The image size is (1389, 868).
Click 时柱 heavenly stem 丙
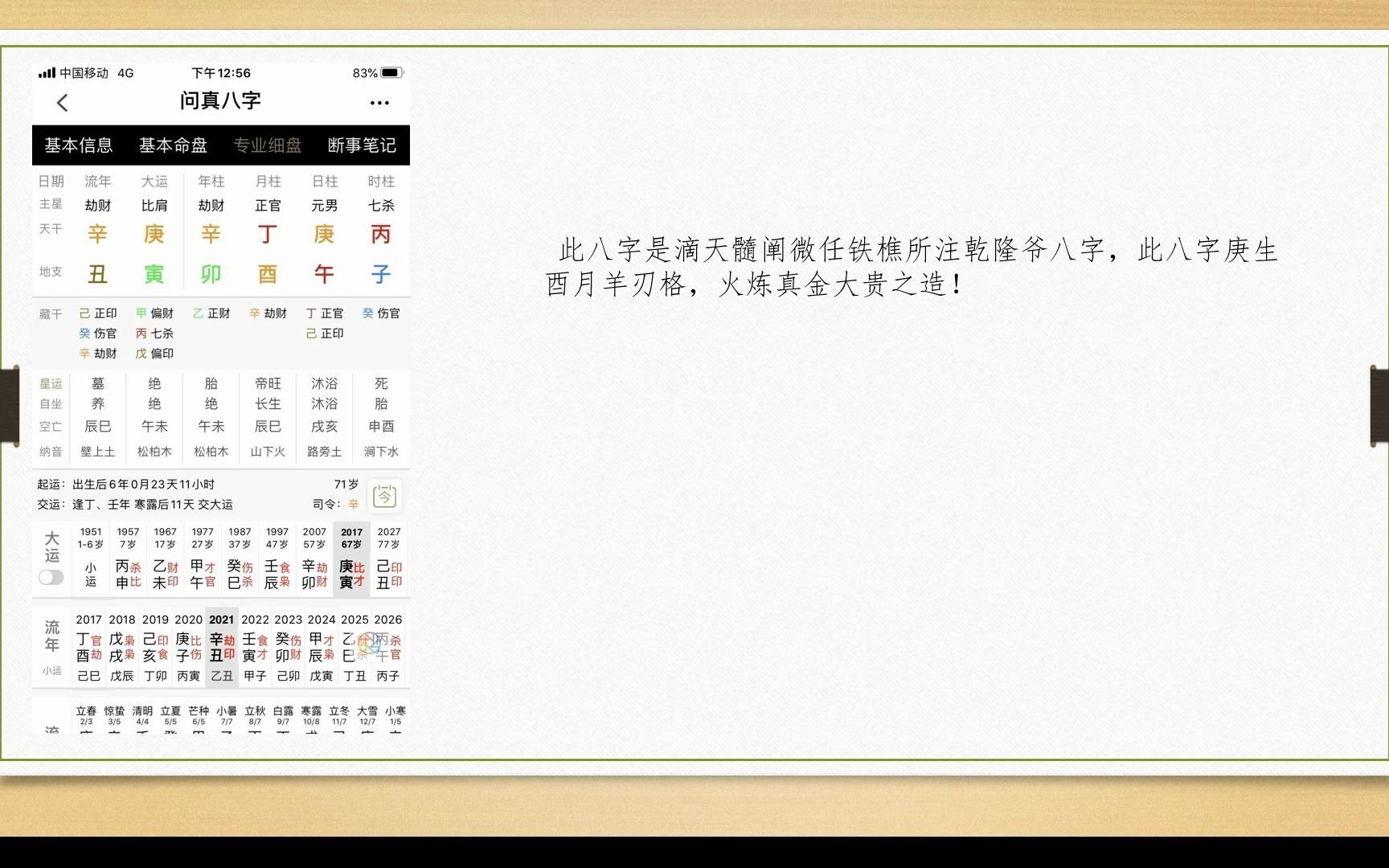(x=381, y=234)
